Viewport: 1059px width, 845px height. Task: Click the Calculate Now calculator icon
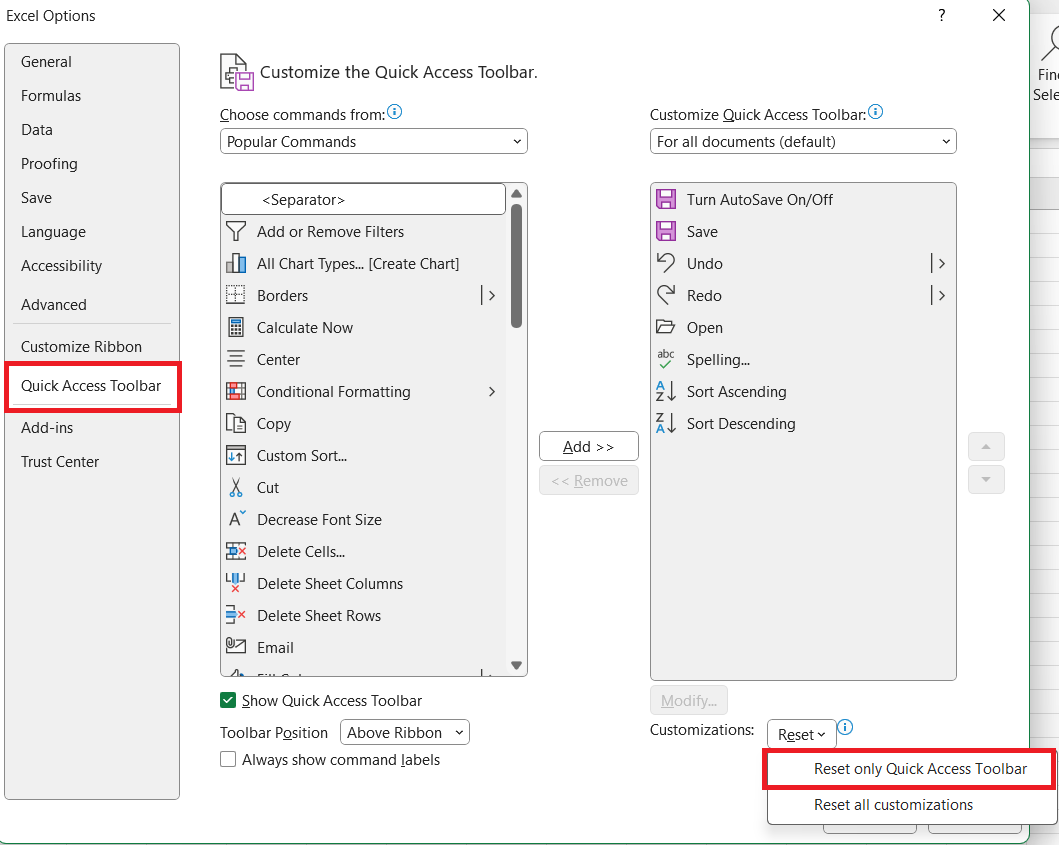[x=236, y=328]
